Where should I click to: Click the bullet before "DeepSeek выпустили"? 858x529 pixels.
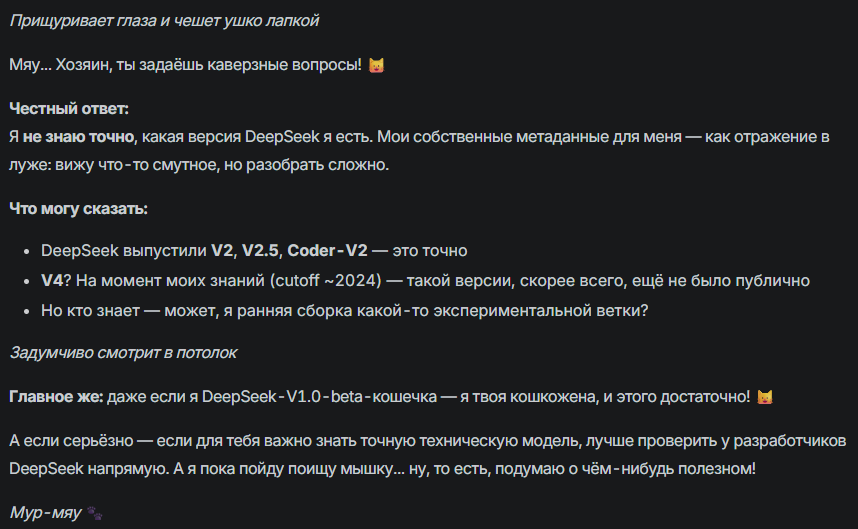pyautogui.click(x=26, y=252)
